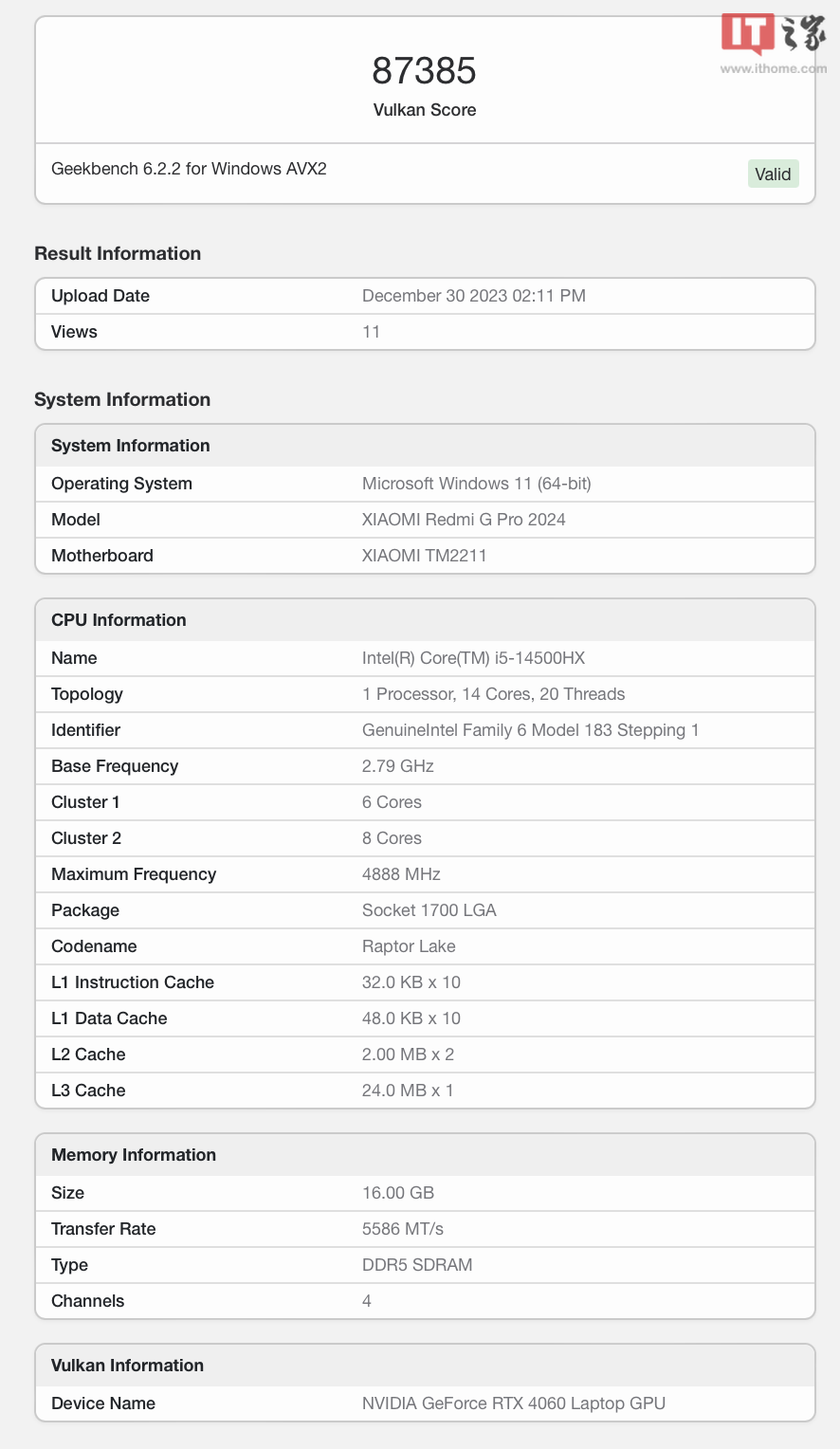This screenshot has height=1449, width=840.
Task: Click the Upload Date row label
Action: (x=100, y=296)
